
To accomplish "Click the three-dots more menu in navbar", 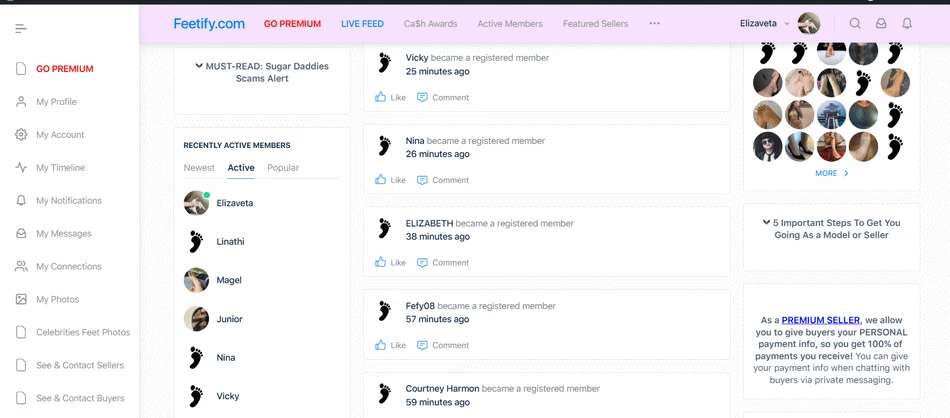I will click(654, 23).
